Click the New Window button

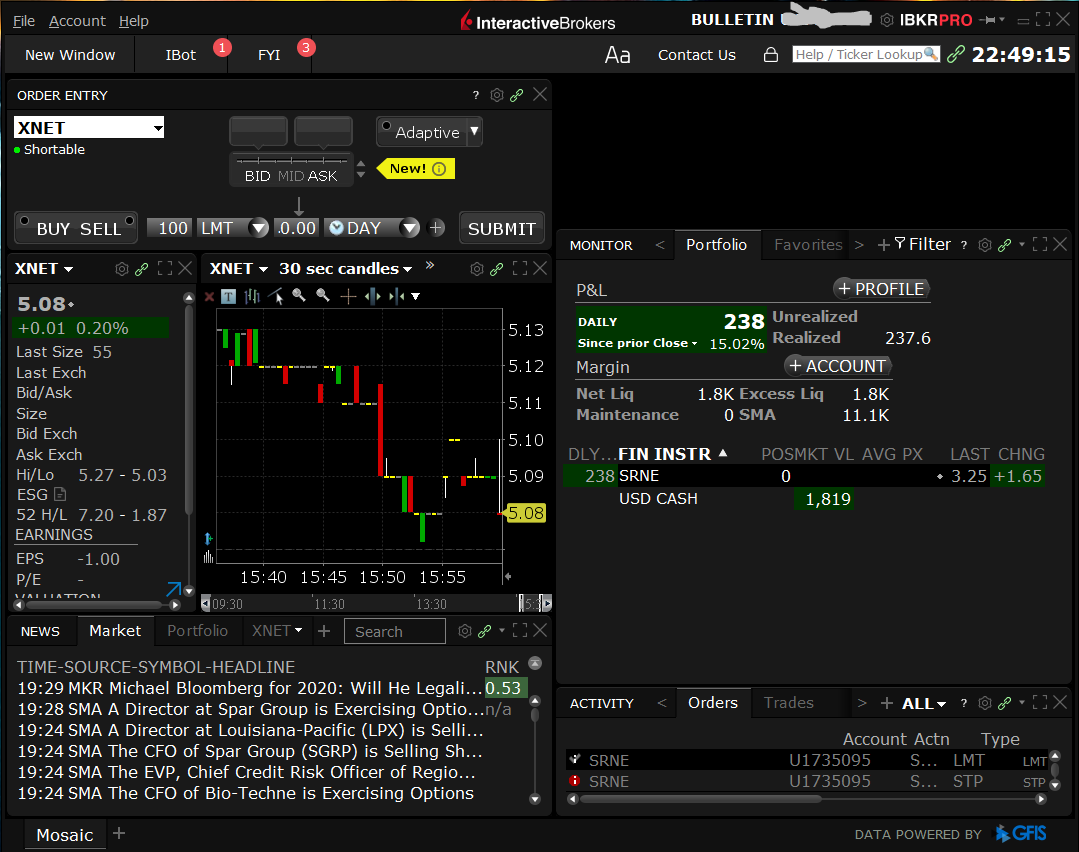click(70, 55)
